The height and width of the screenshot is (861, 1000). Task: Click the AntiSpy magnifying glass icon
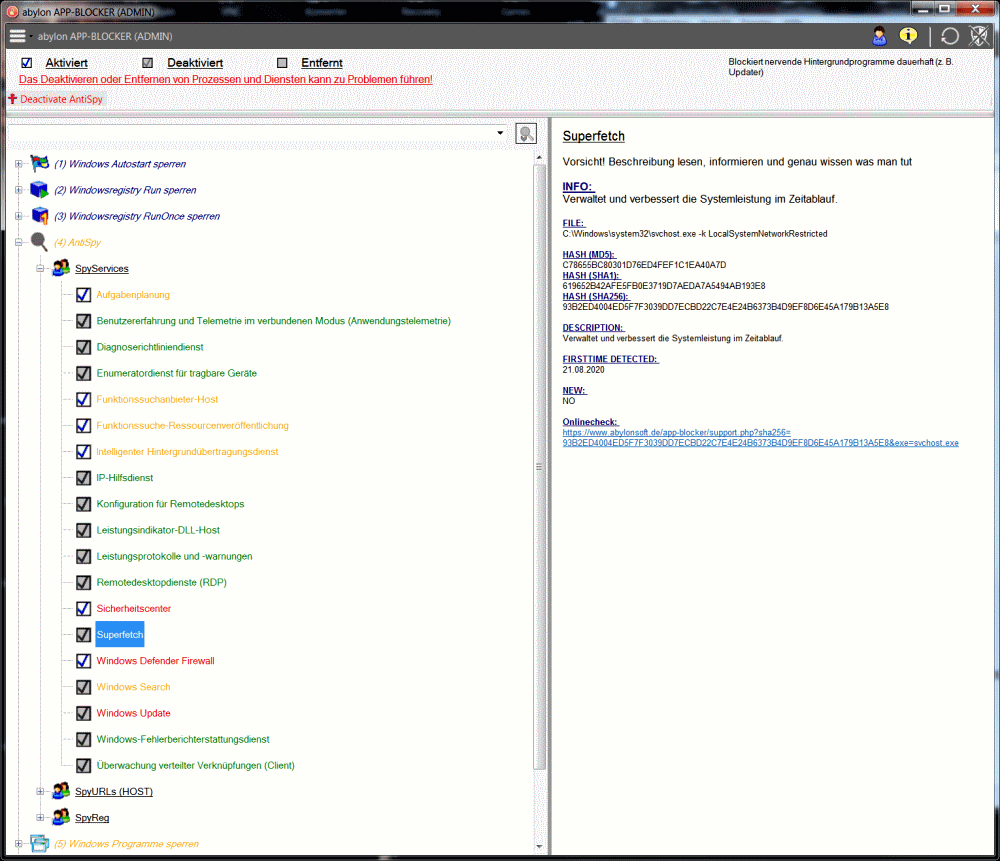[40, 242]
